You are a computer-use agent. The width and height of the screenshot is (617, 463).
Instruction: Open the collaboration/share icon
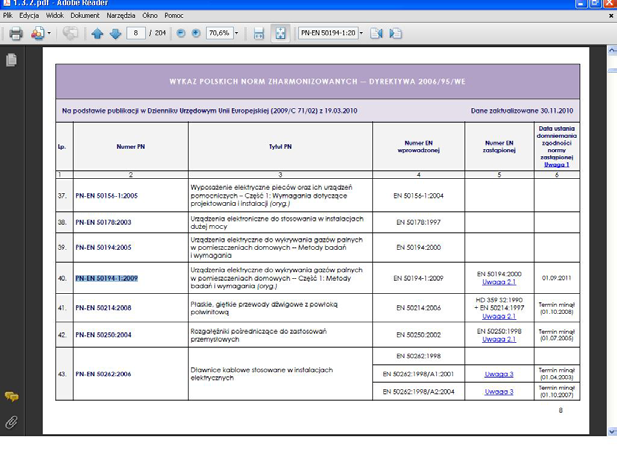(x=37, y=33)
